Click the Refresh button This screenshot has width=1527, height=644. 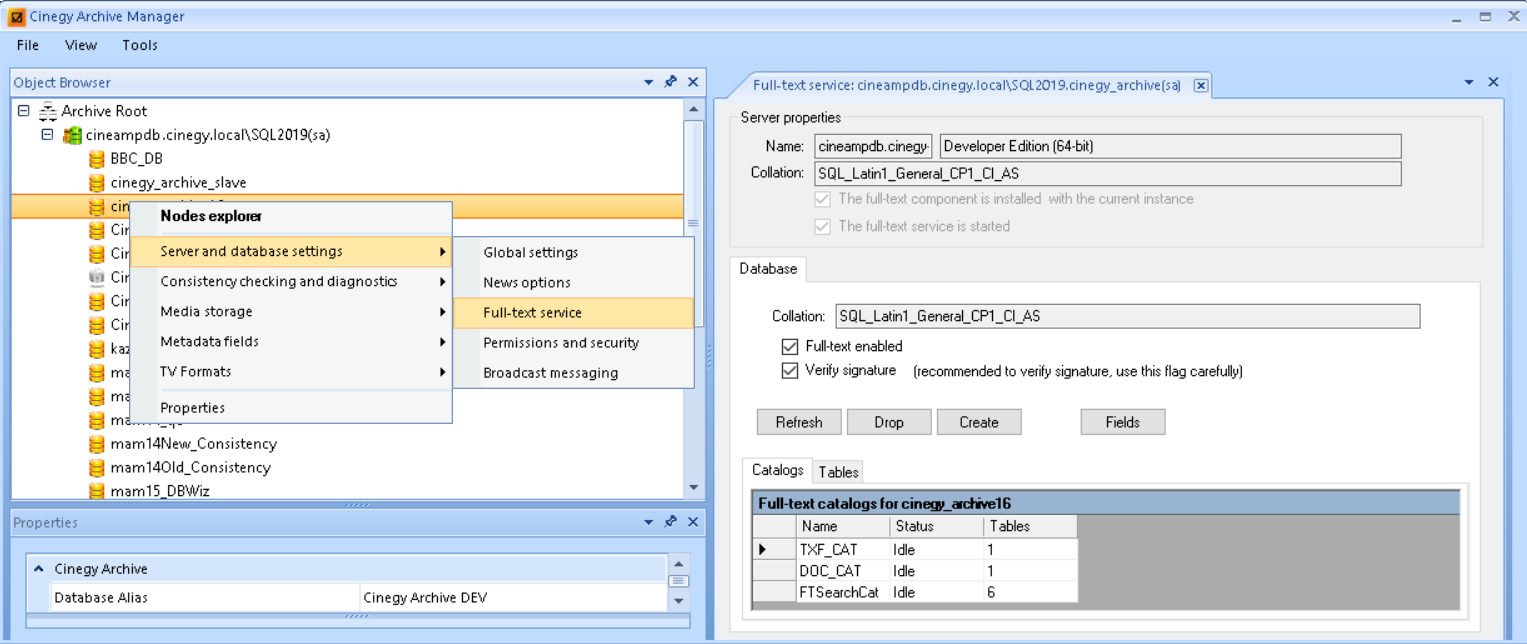point(799,422)
